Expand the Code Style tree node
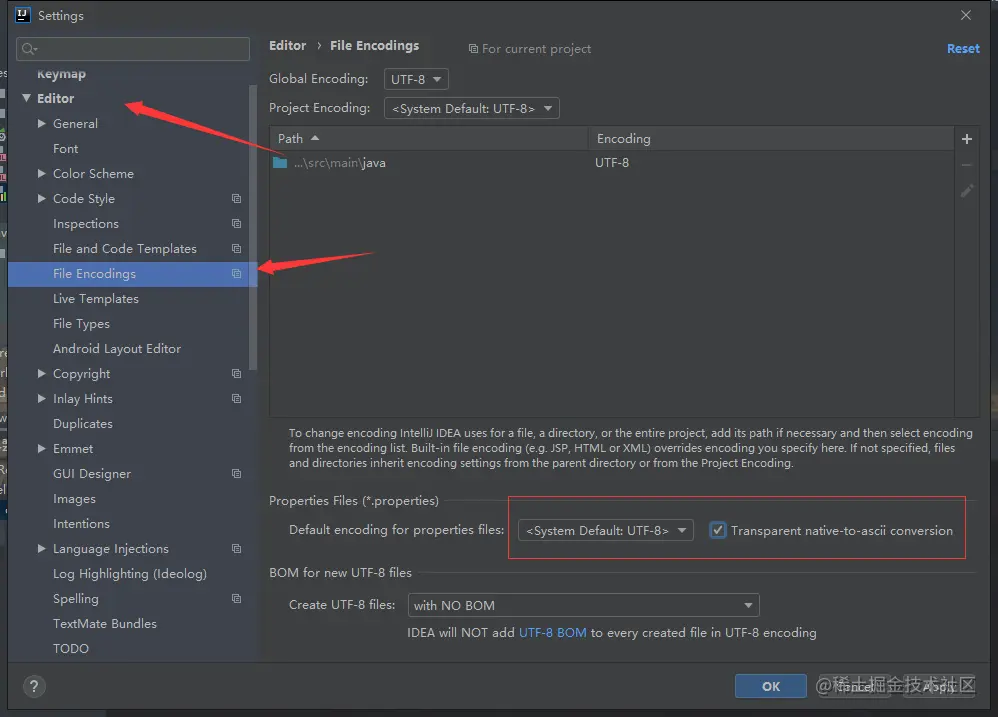998x717 pixels. coord(41,198)
